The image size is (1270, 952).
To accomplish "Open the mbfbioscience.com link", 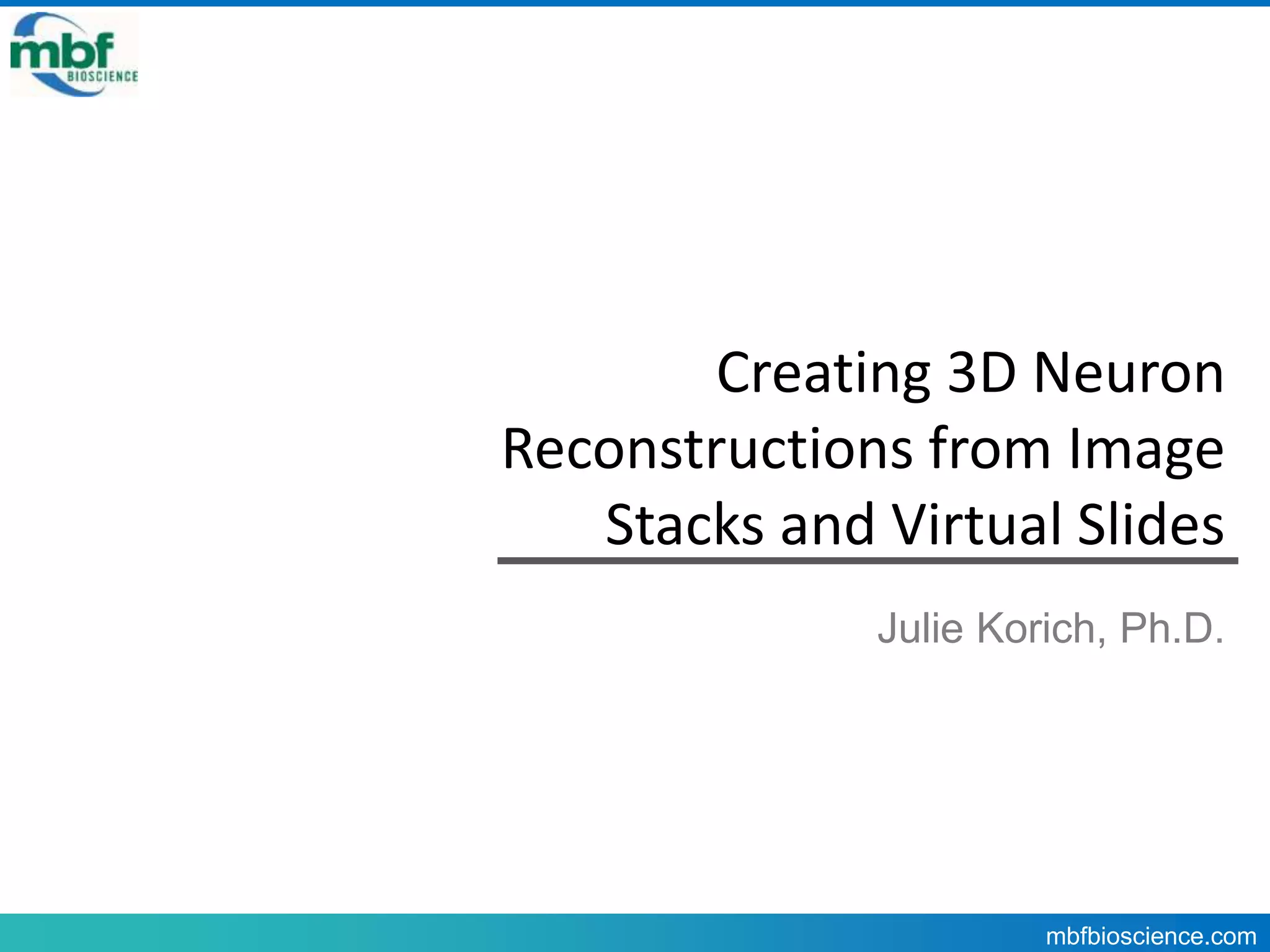I will coord(1151,936).
